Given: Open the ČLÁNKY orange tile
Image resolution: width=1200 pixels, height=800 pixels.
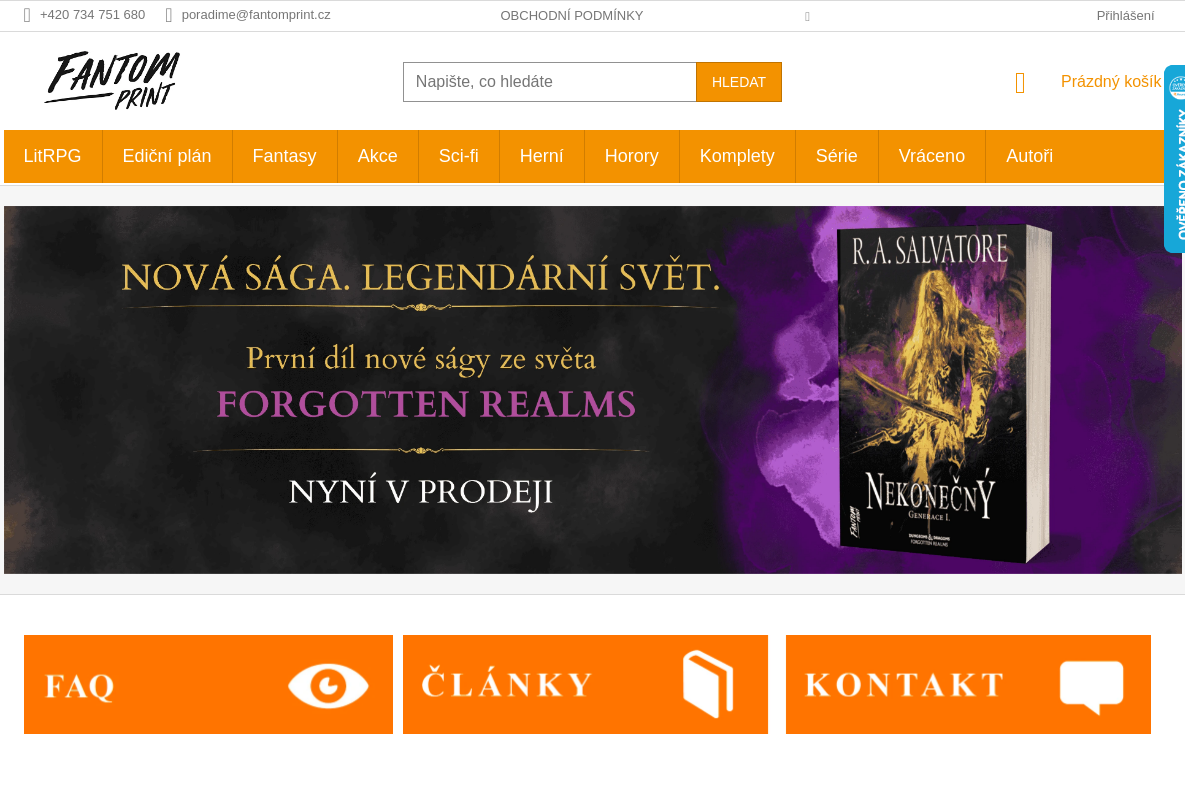Looking at the screenshot, I should click(585, 684).
